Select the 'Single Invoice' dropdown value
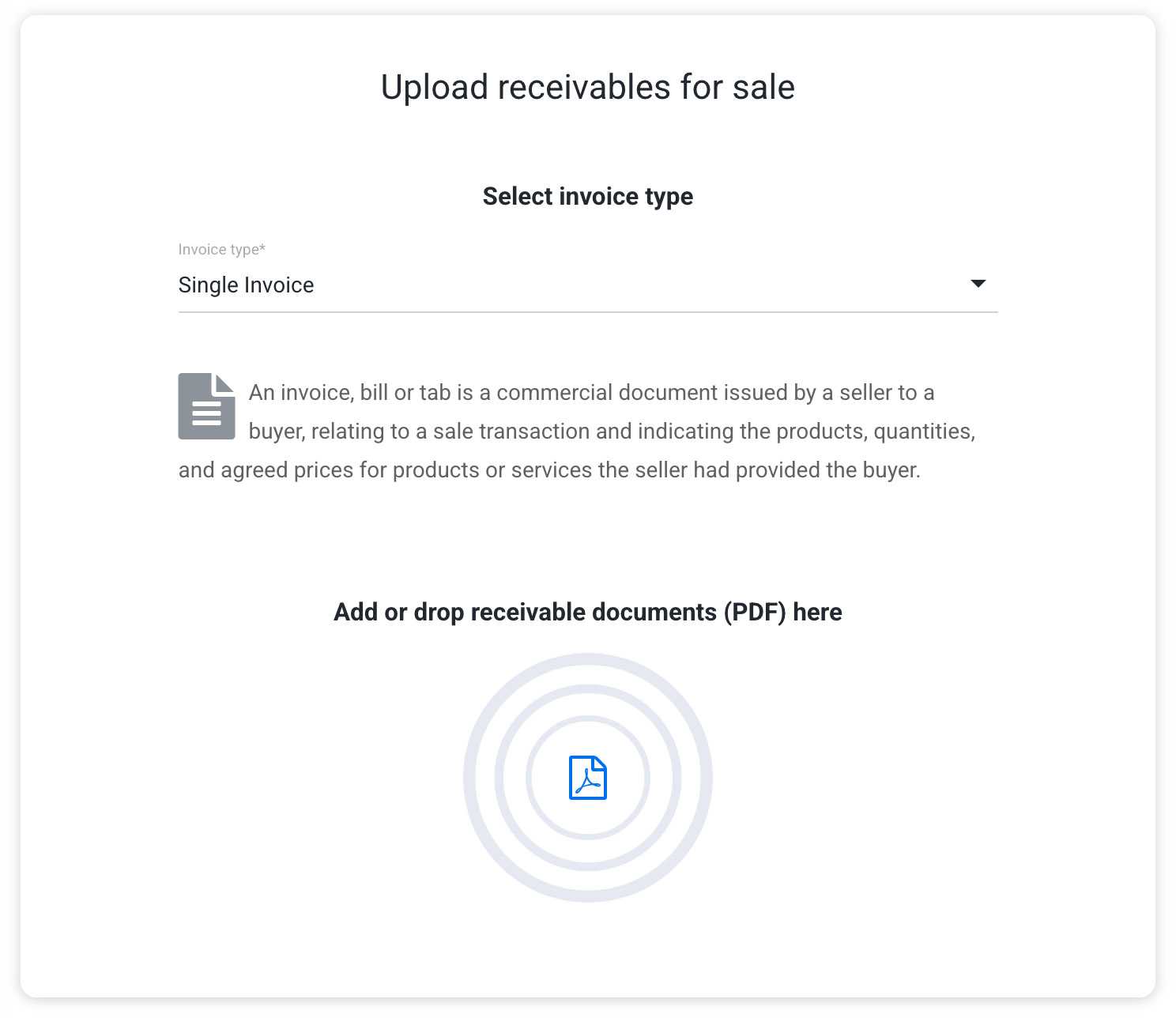This screenshot has width=1176, height=1018. point(246,285)
